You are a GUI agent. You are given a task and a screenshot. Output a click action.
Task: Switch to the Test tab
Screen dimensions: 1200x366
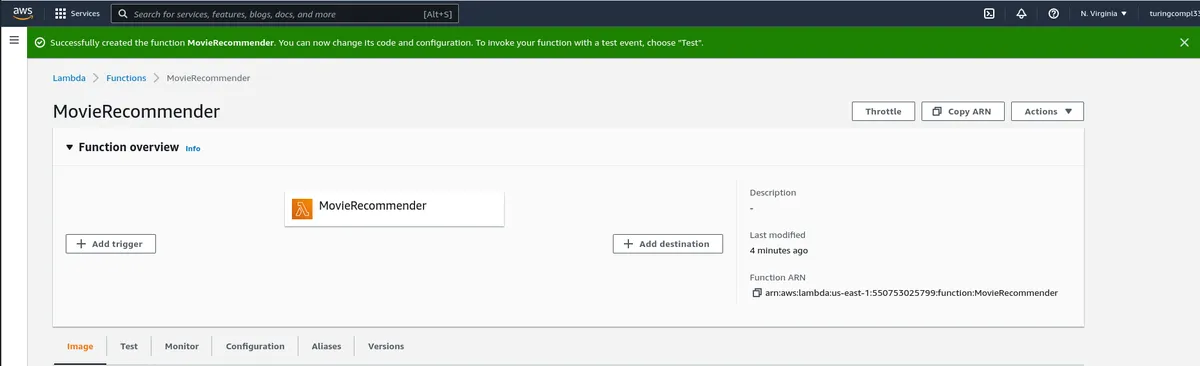pos(129,346)
